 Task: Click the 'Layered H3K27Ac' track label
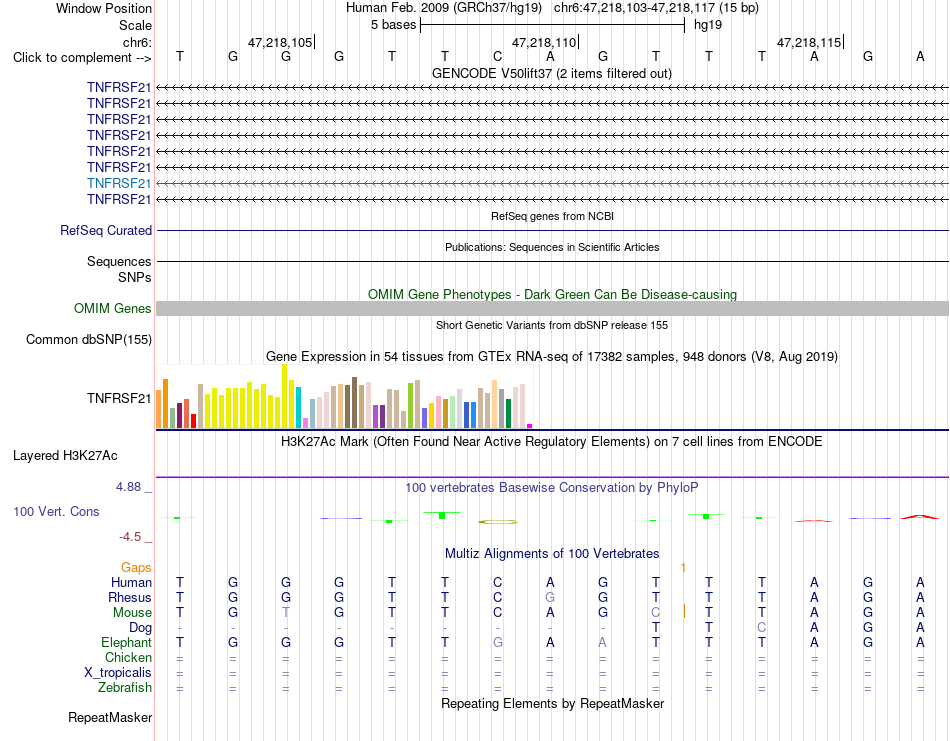(x=65, y=456)
